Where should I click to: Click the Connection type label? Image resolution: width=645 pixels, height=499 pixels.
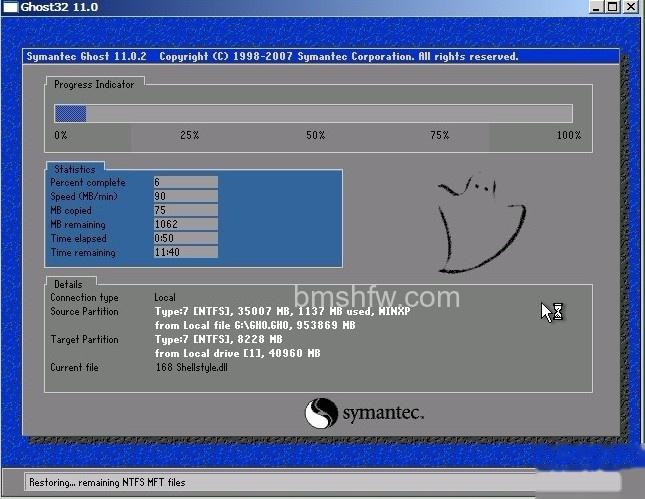[84, 297]
